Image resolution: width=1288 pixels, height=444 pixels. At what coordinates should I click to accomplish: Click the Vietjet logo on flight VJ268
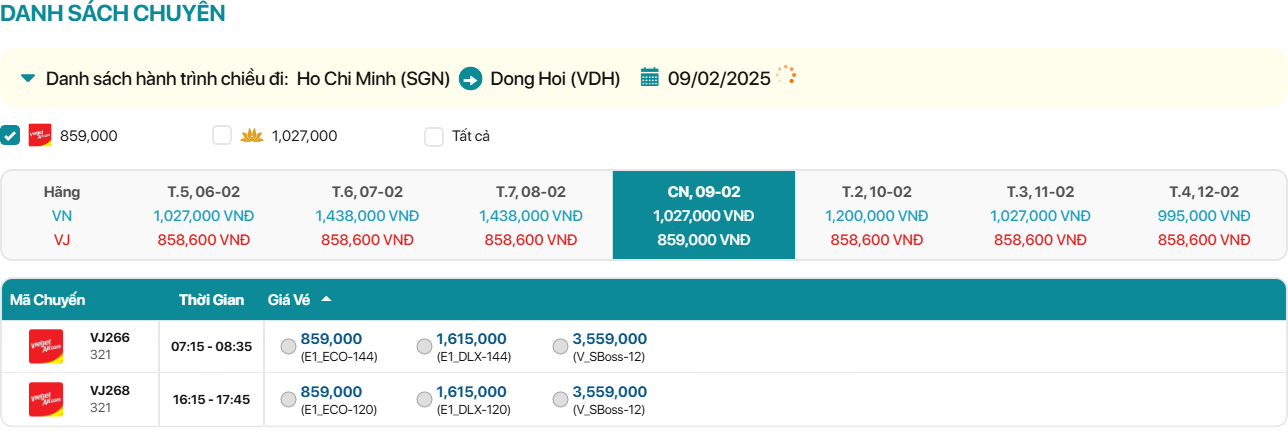click(x=46, y=399)
